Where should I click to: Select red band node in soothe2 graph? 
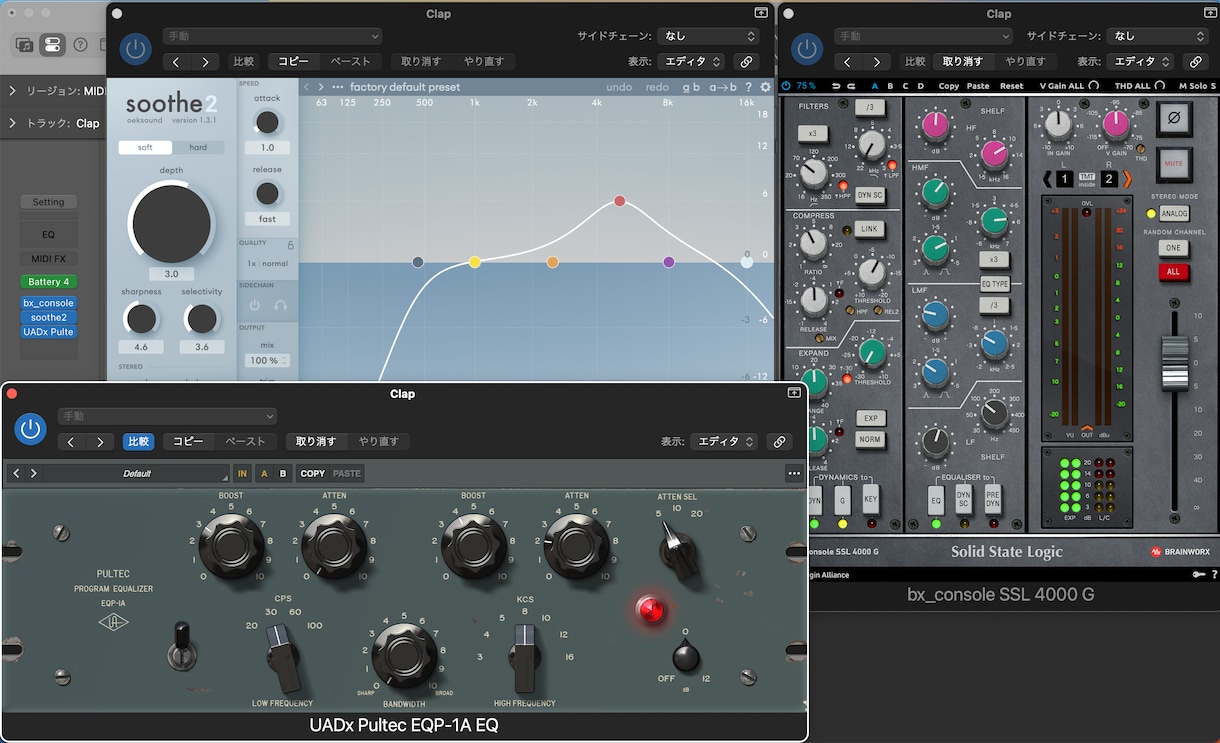point(620,201)
